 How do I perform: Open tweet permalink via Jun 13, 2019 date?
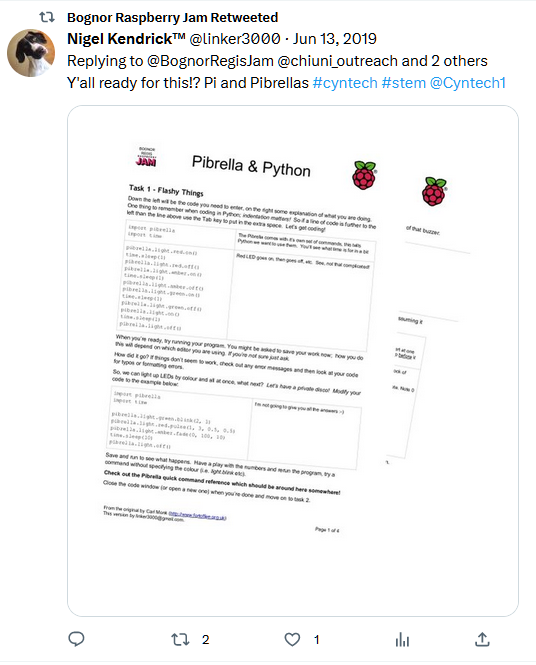point(335,39)
